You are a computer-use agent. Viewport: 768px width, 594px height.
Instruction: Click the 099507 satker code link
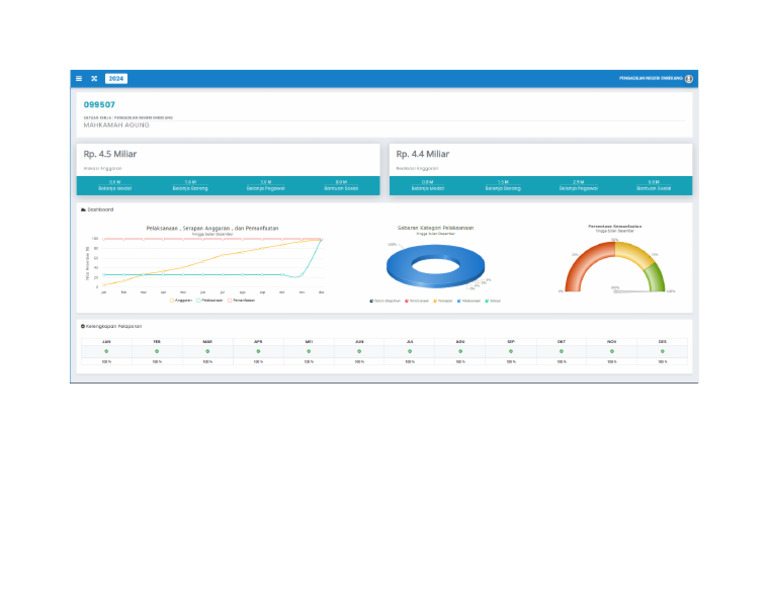point(99,104)
